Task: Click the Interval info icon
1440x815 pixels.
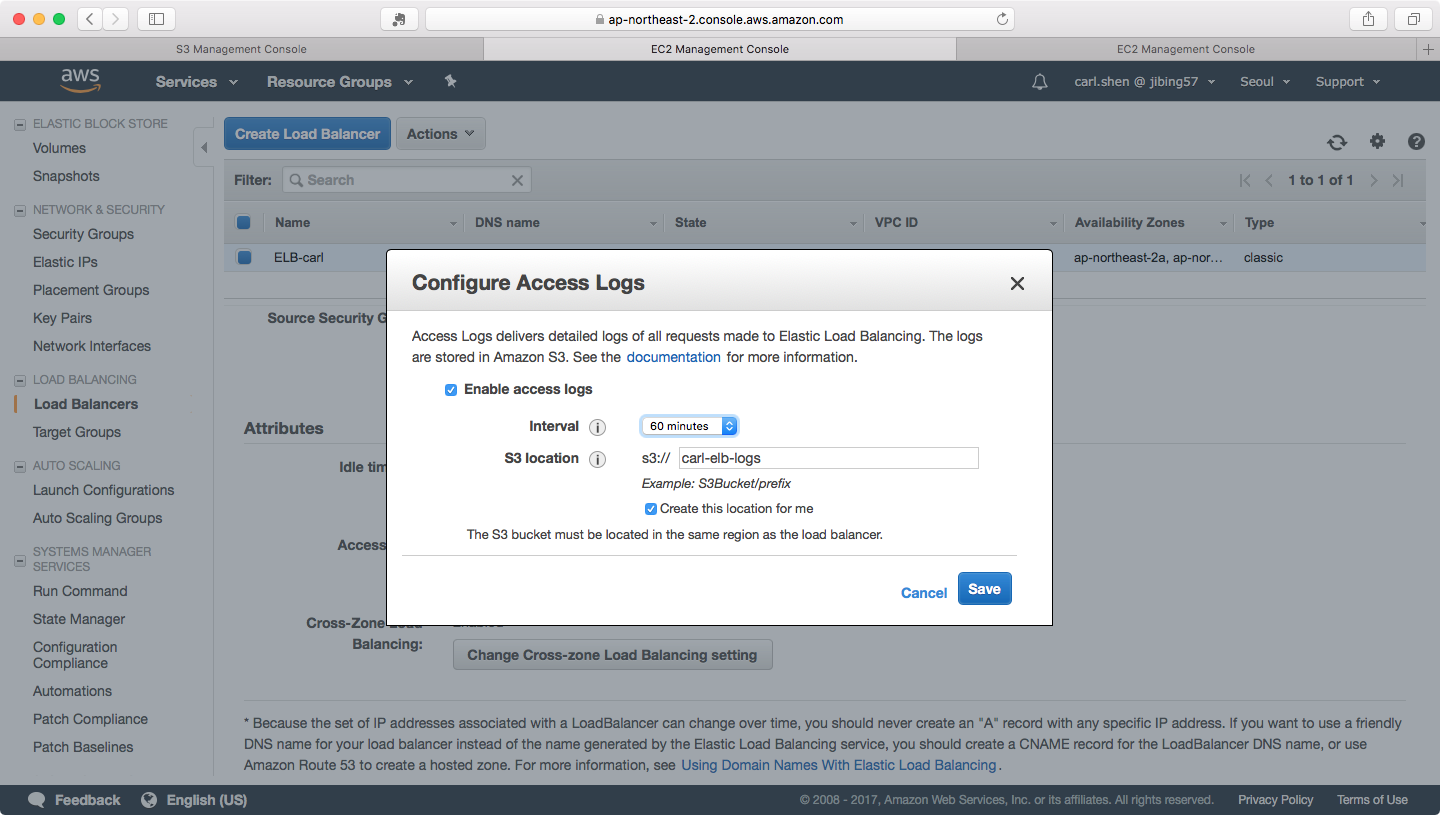Action: [x=597, y=427]
